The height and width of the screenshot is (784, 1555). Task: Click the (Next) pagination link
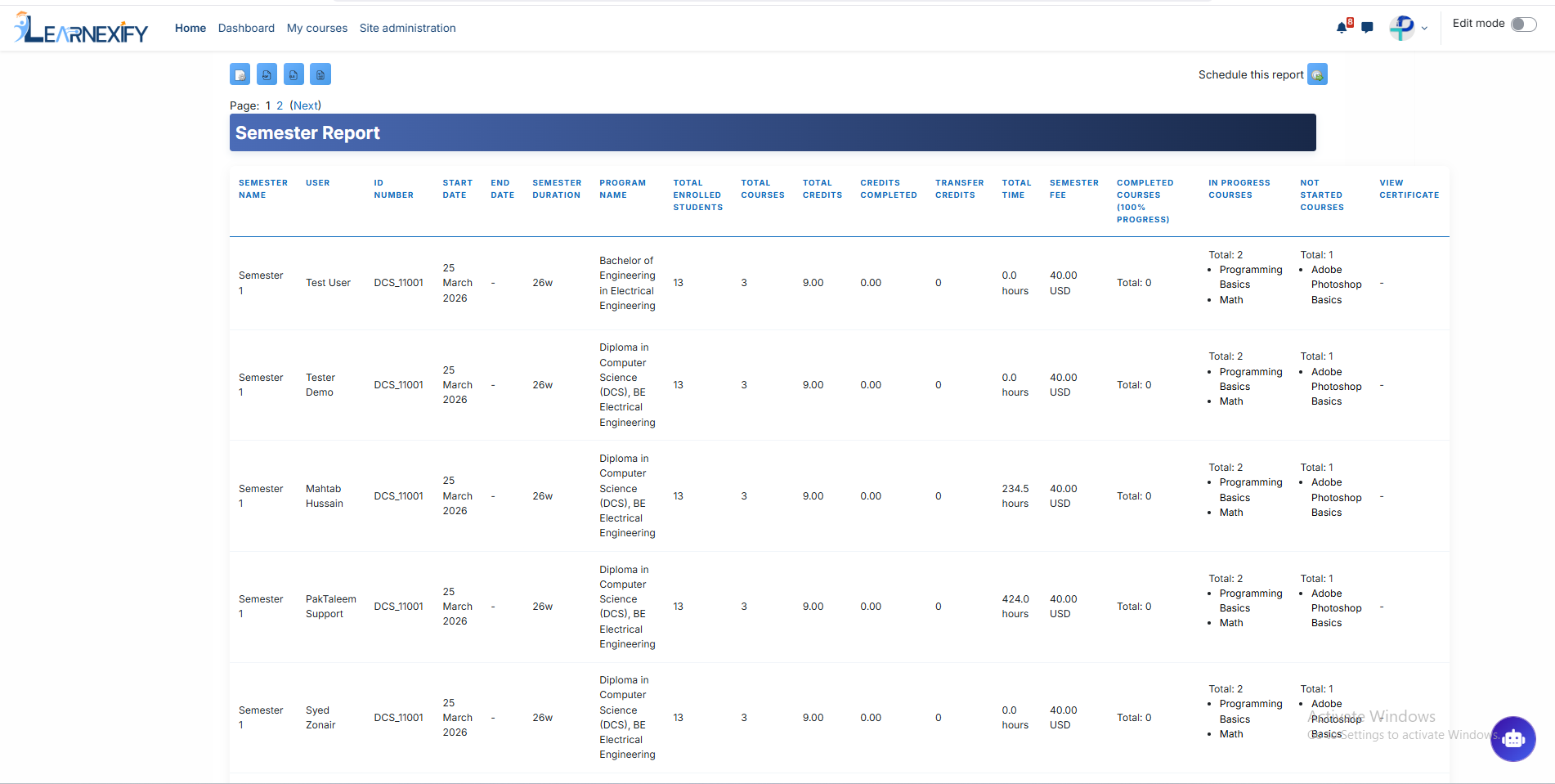click(306, 105)
